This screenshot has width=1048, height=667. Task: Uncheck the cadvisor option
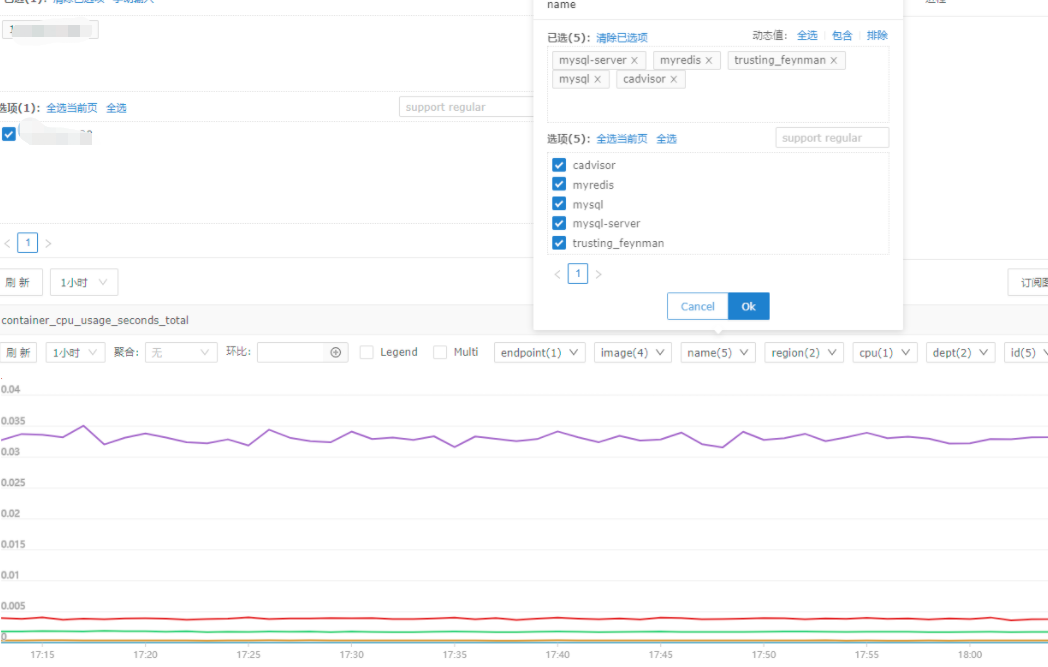tap(559, 165)
